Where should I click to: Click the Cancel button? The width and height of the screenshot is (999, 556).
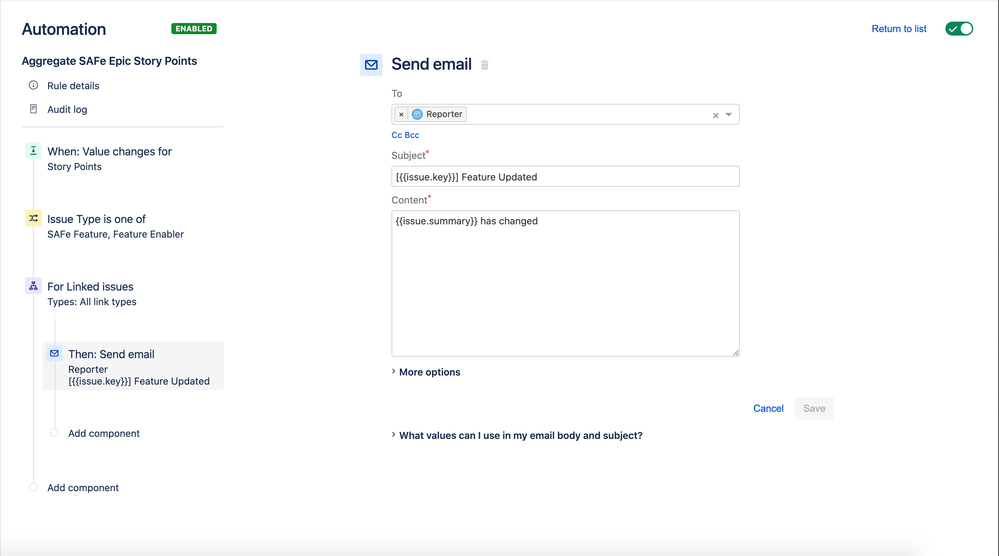(x=768, y=408)
